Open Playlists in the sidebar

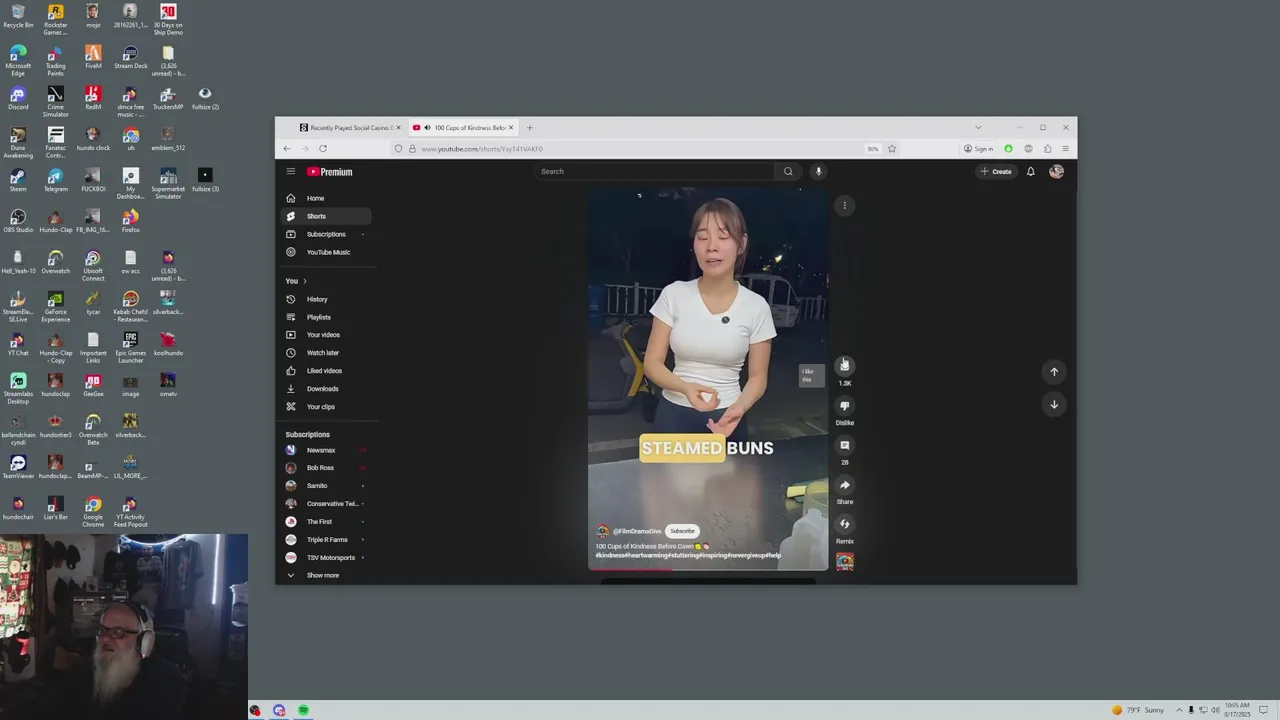point(325,317)
